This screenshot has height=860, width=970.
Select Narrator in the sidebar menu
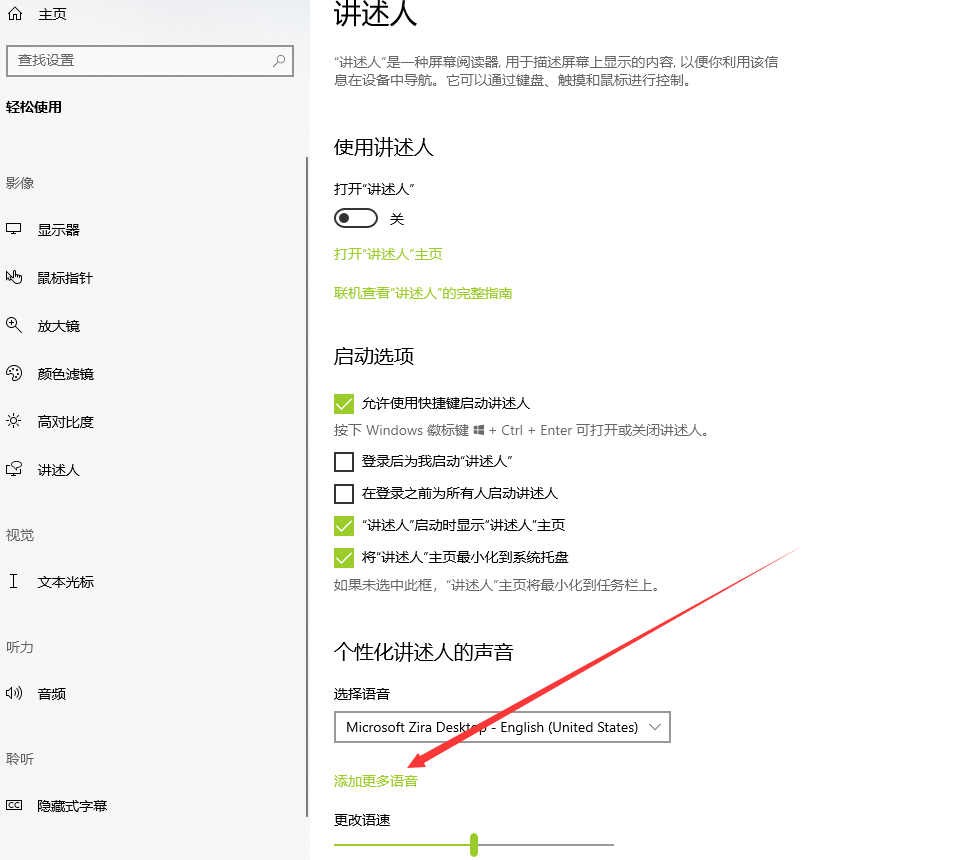click(58, 469)
